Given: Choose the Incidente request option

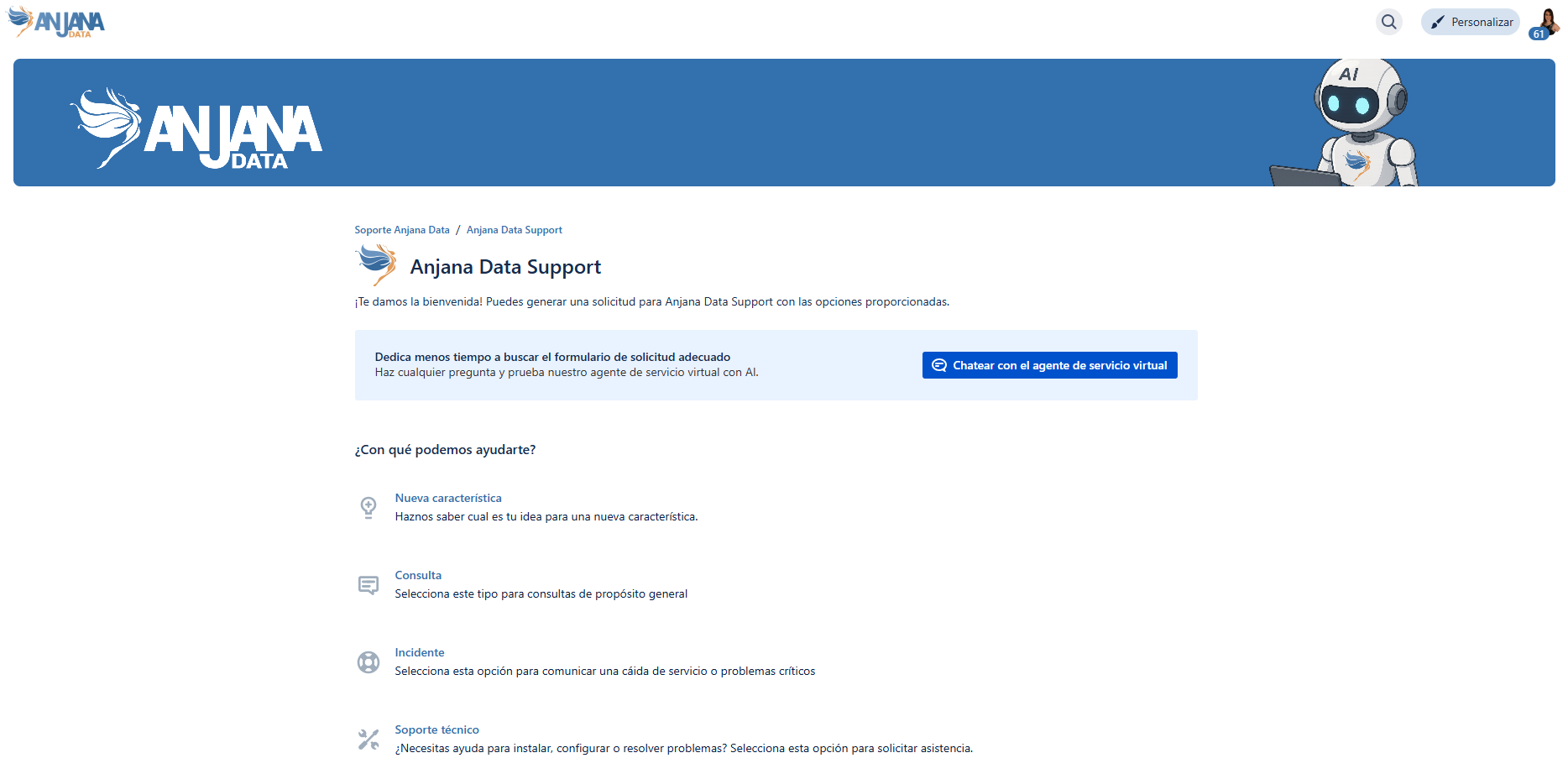Looking at the screenshot, I should [420, 652].
